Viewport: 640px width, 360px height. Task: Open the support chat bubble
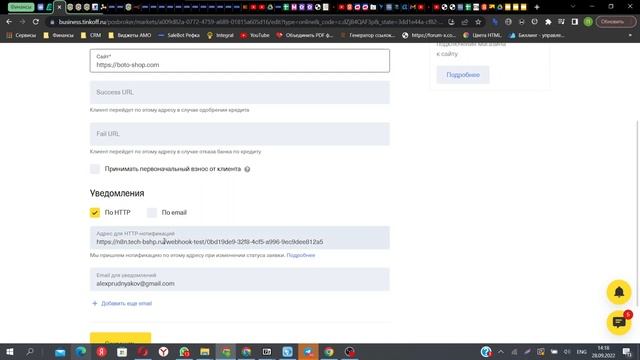tap(619, 322)
